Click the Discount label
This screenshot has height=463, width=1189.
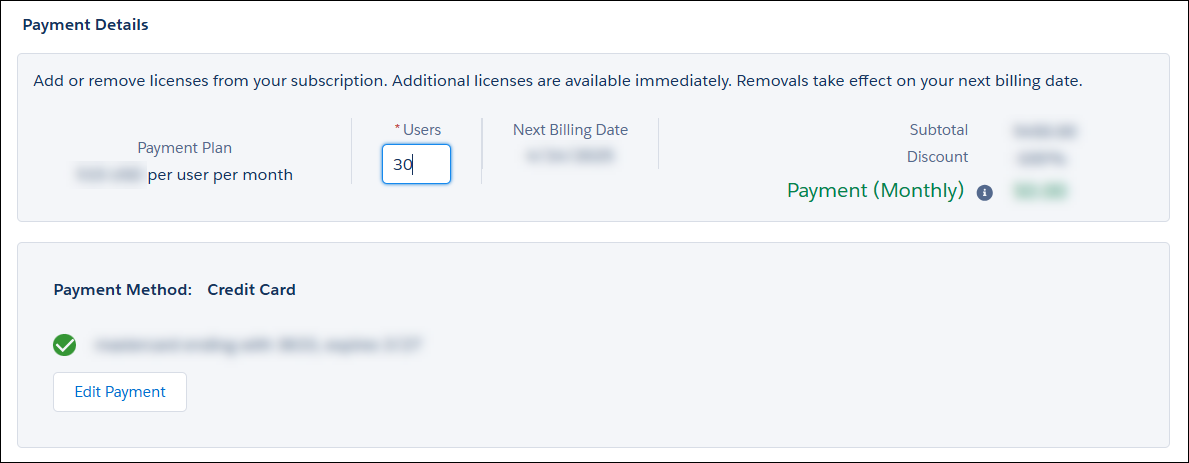click(x=937, y=157)
